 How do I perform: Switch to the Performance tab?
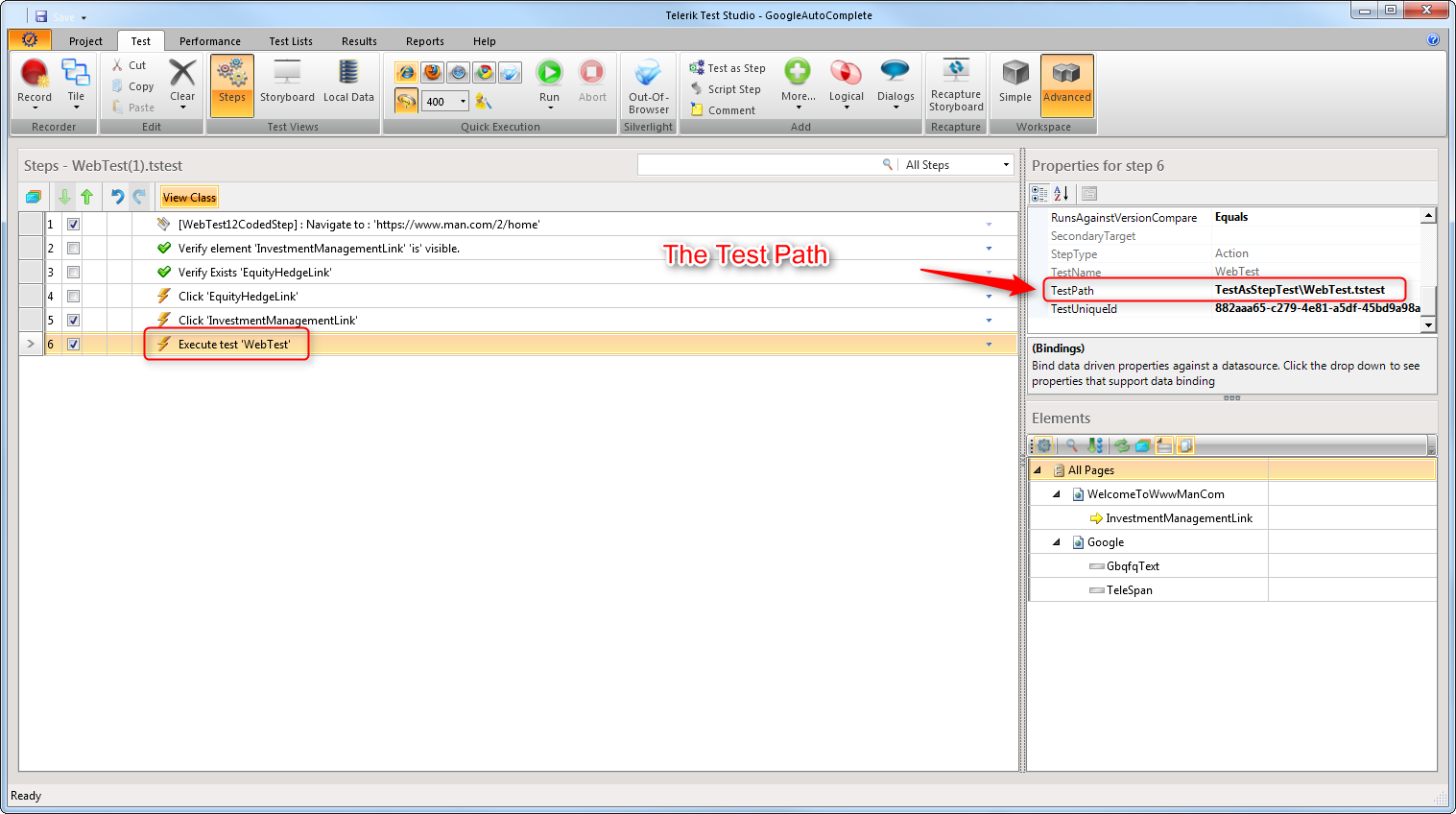click(x=210, y=41)
